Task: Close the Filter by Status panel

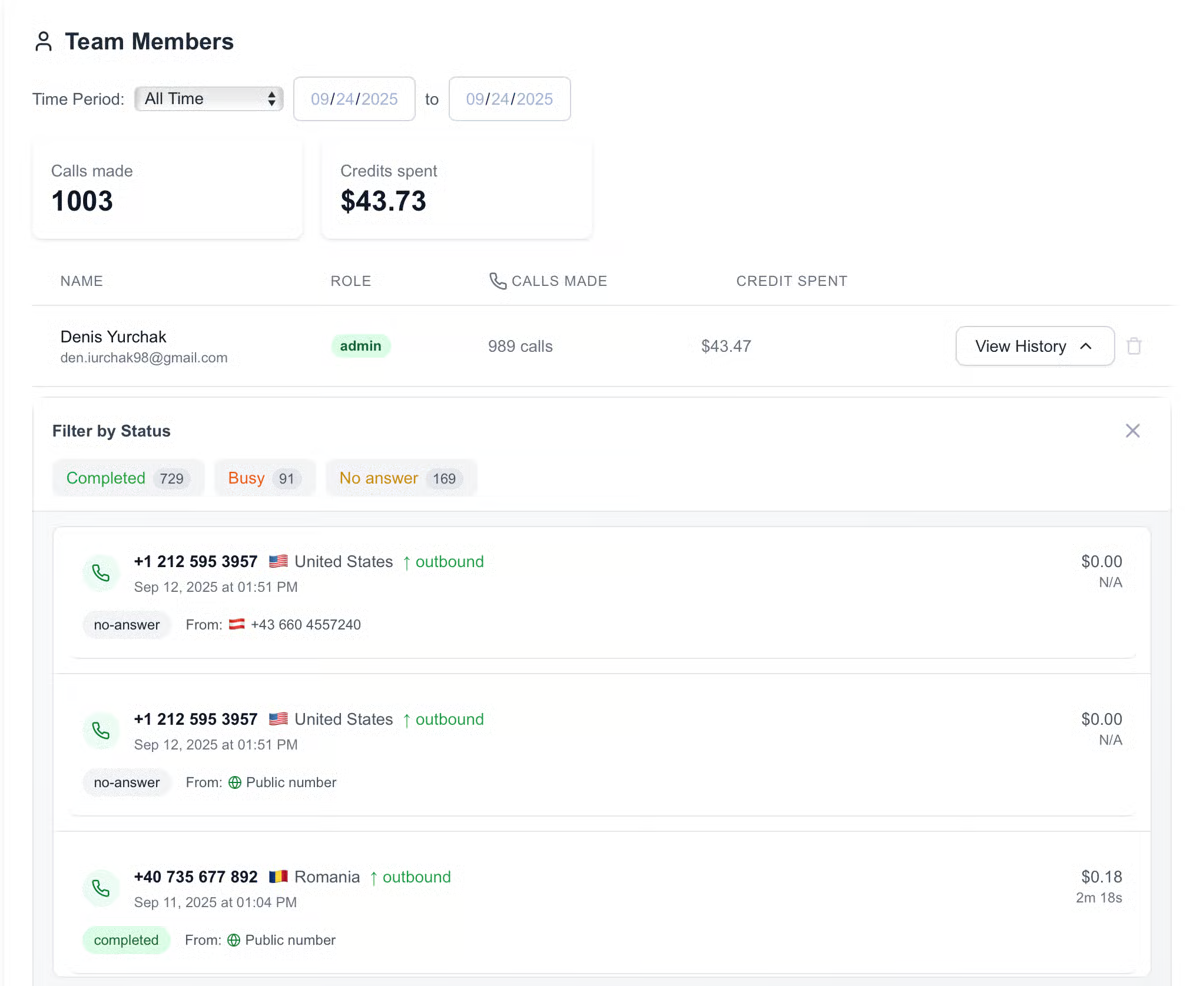Action: pos(1132,431)
